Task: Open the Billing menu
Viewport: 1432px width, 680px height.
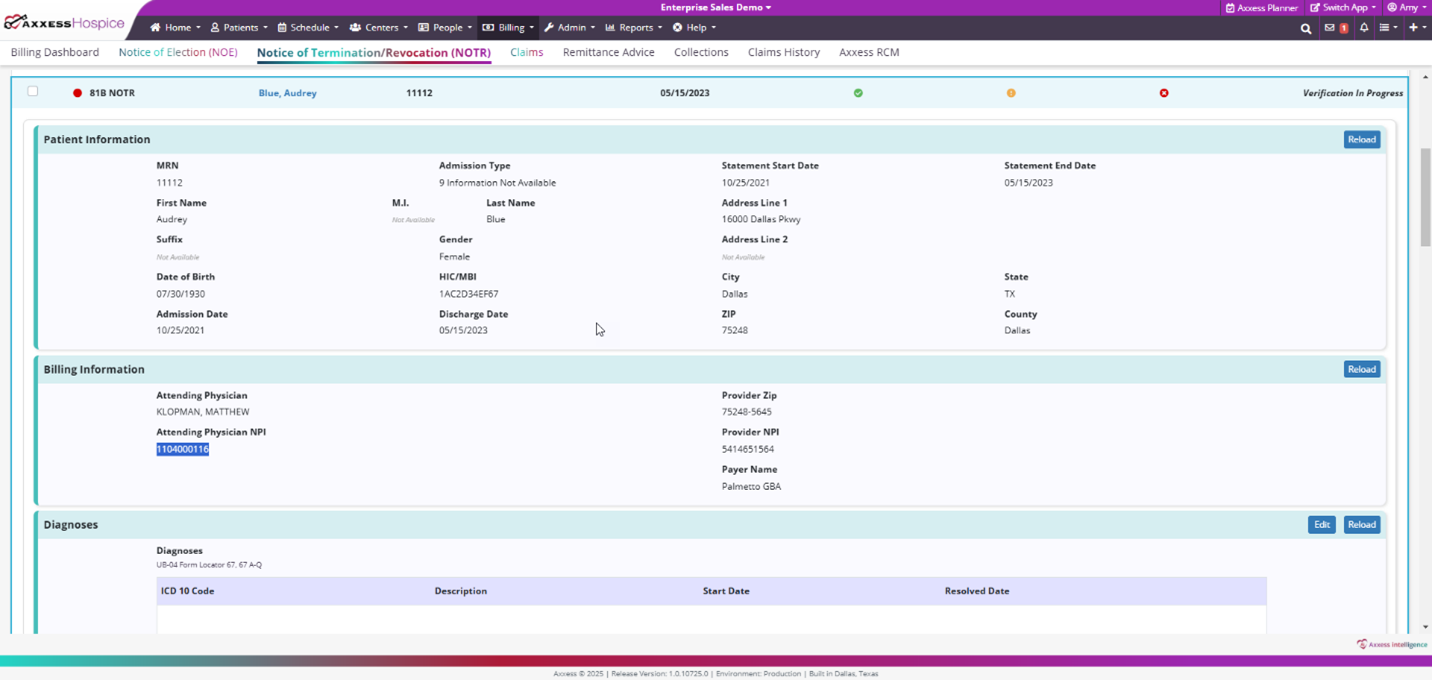Action: click(x=509, y=28)
